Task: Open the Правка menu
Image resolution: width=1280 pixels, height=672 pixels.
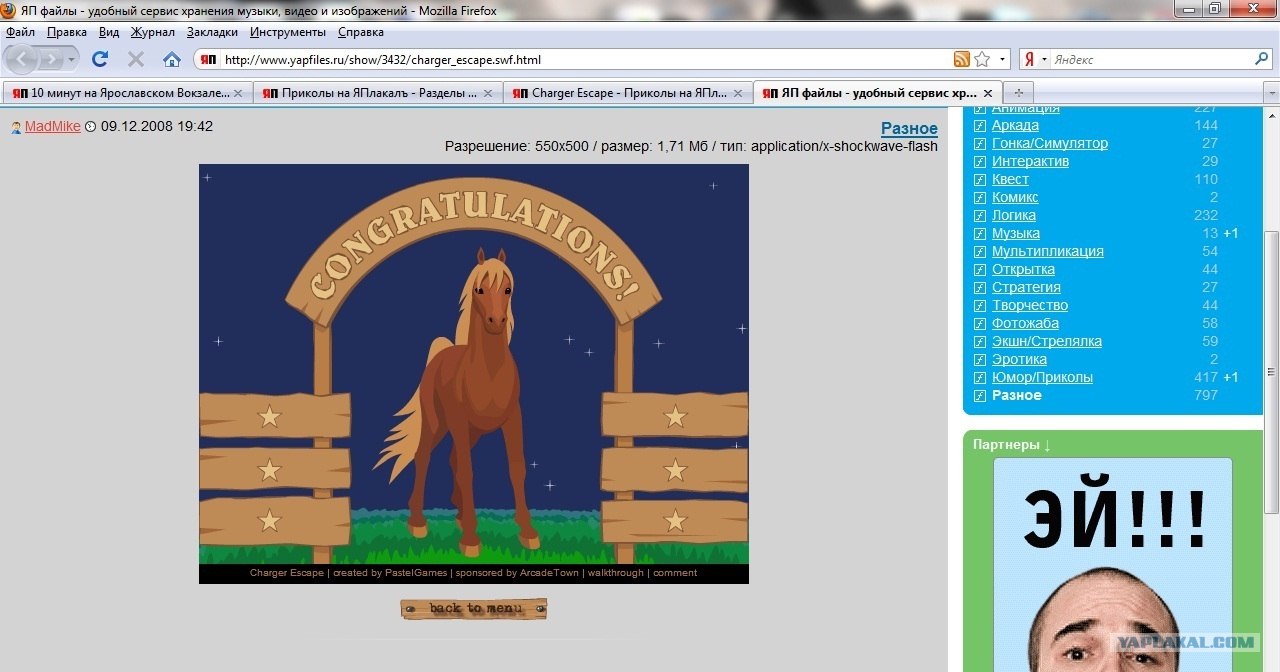Action: click(67, 32)
